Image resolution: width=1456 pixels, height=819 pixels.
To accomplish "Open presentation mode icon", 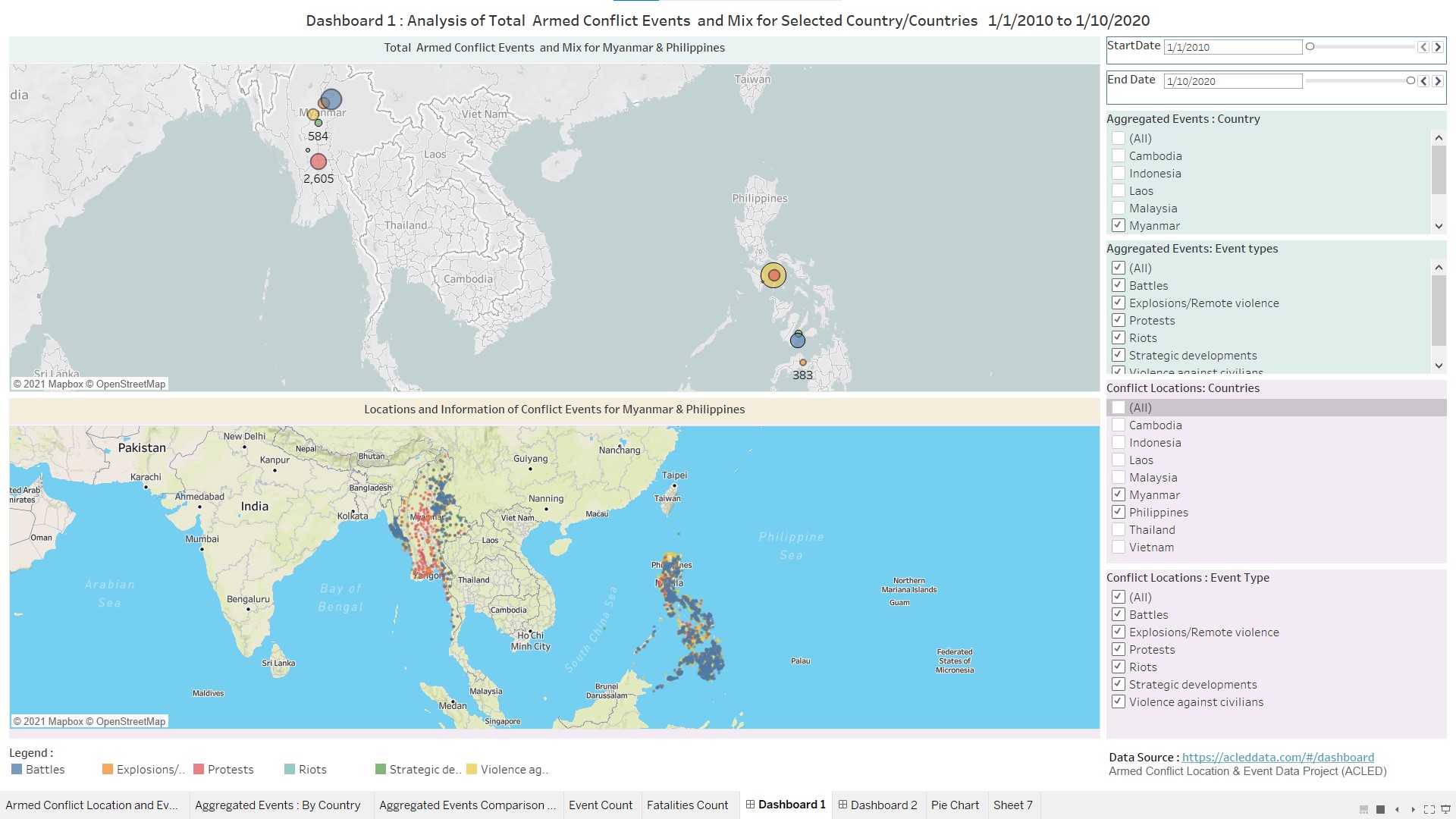I will [1445, 809].
